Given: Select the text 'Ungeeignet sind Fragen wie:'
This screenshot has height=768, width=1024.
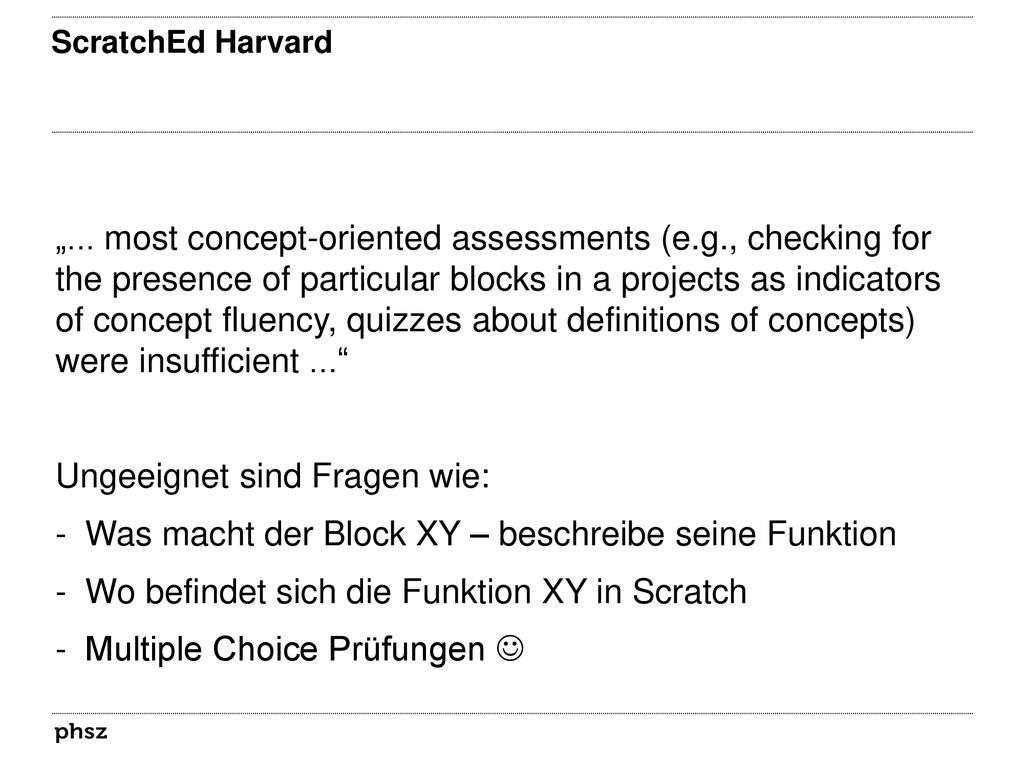Looking at the screenshot, I should (x=272, y=477).
